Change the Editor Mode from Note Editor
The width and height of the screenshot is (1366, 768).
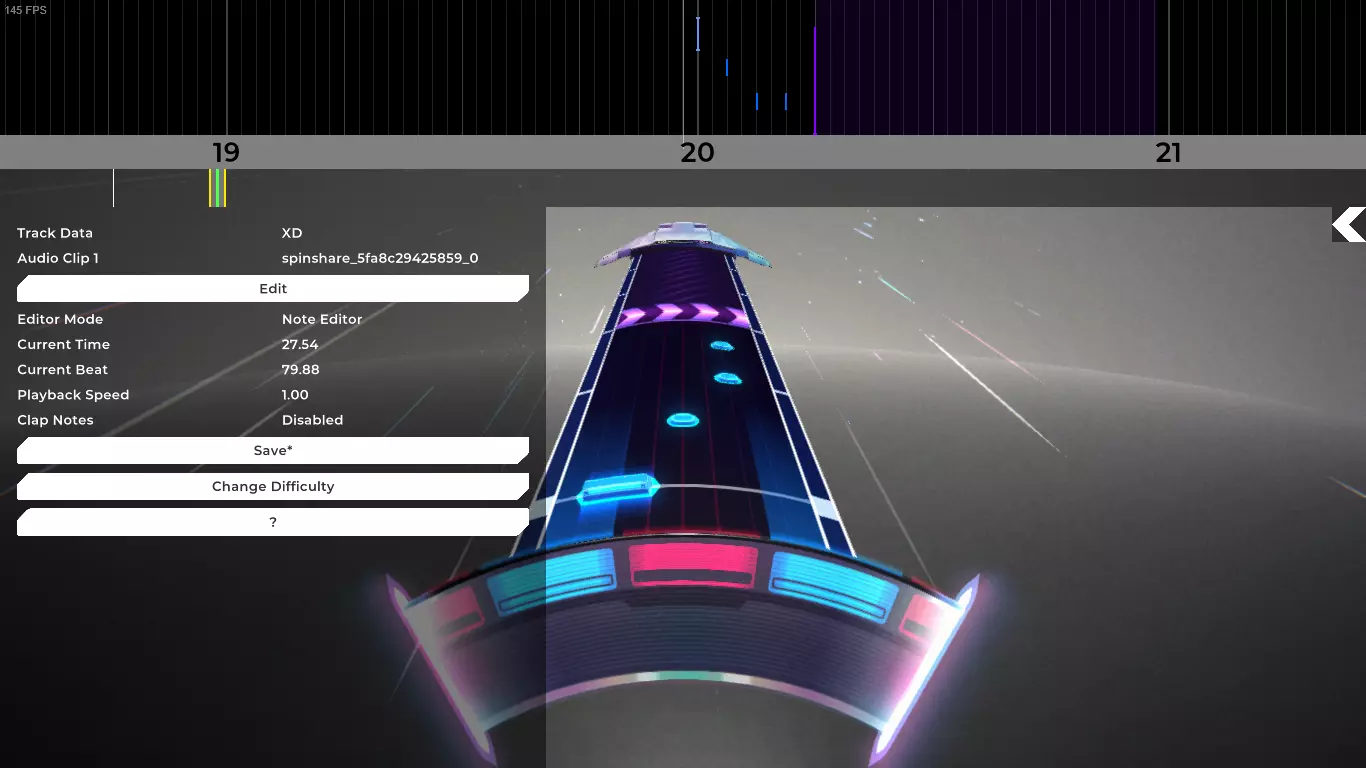click(322, 319)
